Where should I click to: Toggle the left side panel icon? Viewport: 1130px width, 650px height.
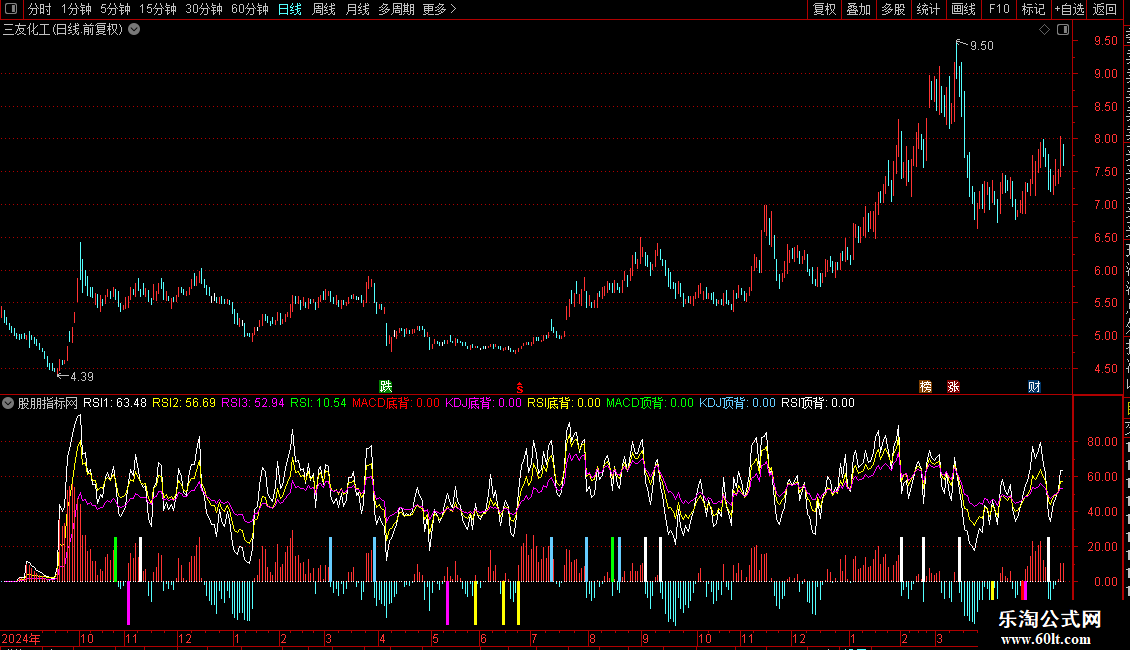point(11,9)
